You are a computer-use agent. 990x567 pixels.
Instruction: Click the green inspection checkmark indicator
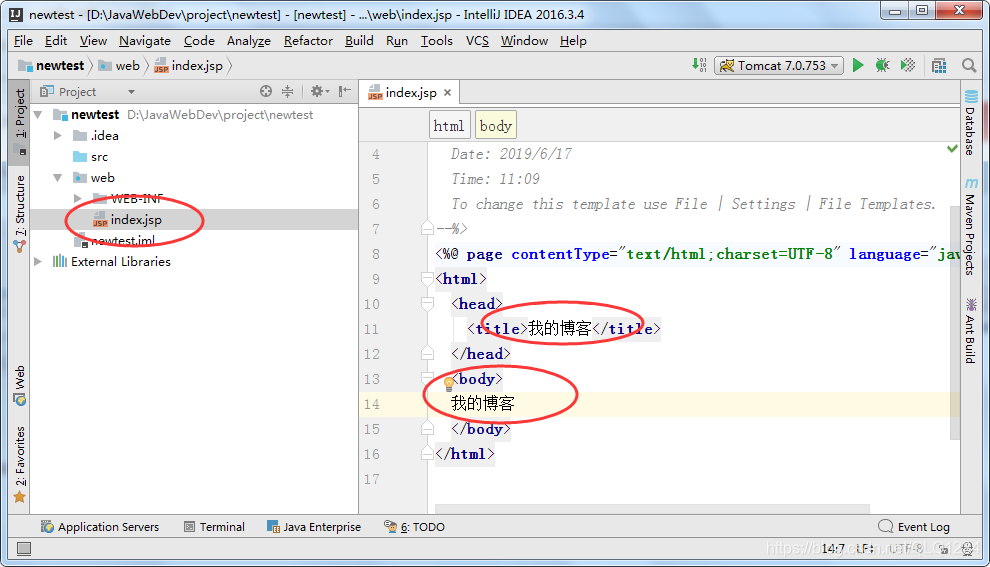click(x=952, y=148)
